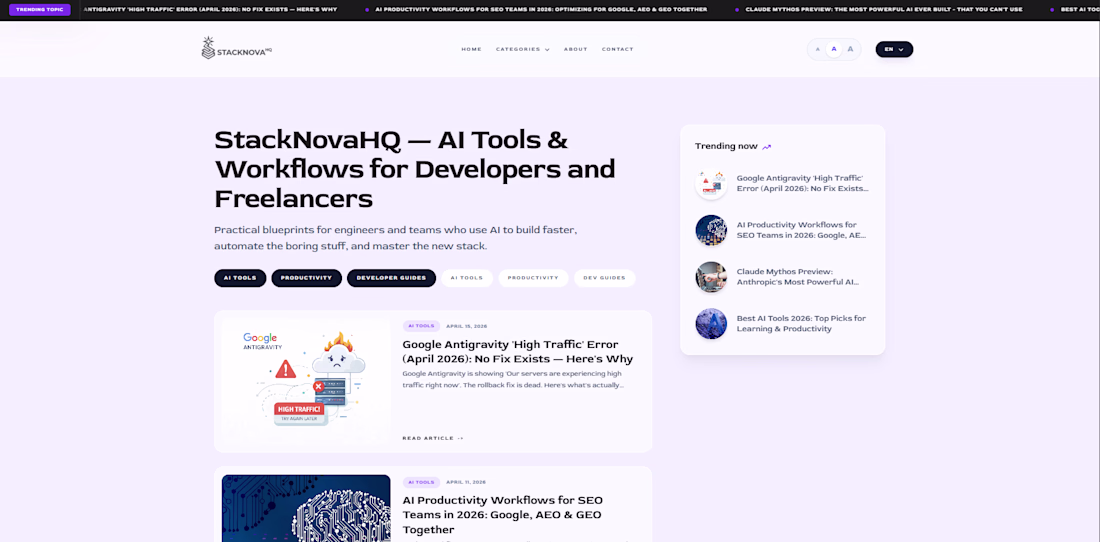The image size is (1100, 542).
Task: Open AI Productivity Workflows article title
Action: (502, 515)
